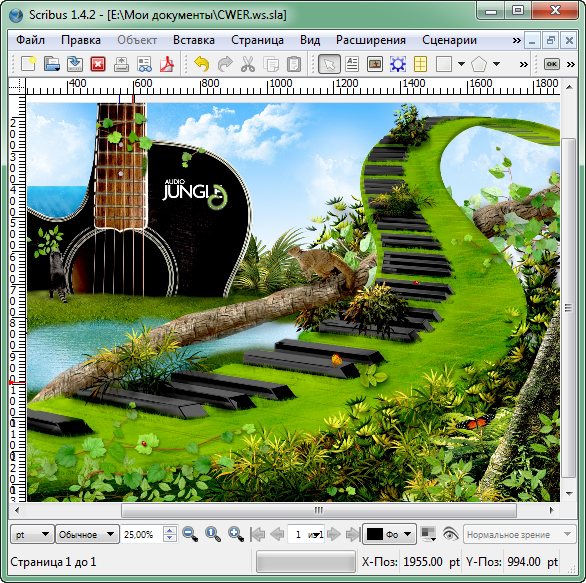Viewport: 586px width, 583px height.
Task: Click the vertical scrollbar thumb
Action: pos(569,308)
